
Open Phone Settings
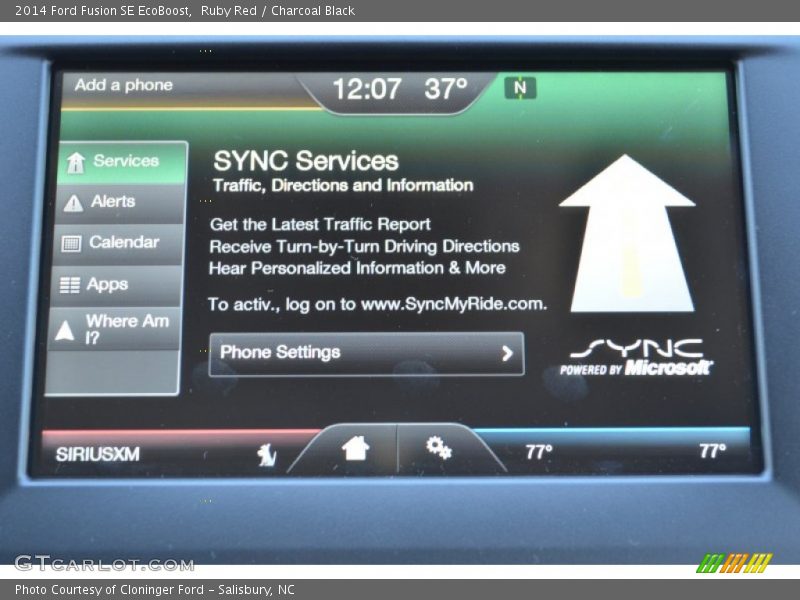coord(366,354)
